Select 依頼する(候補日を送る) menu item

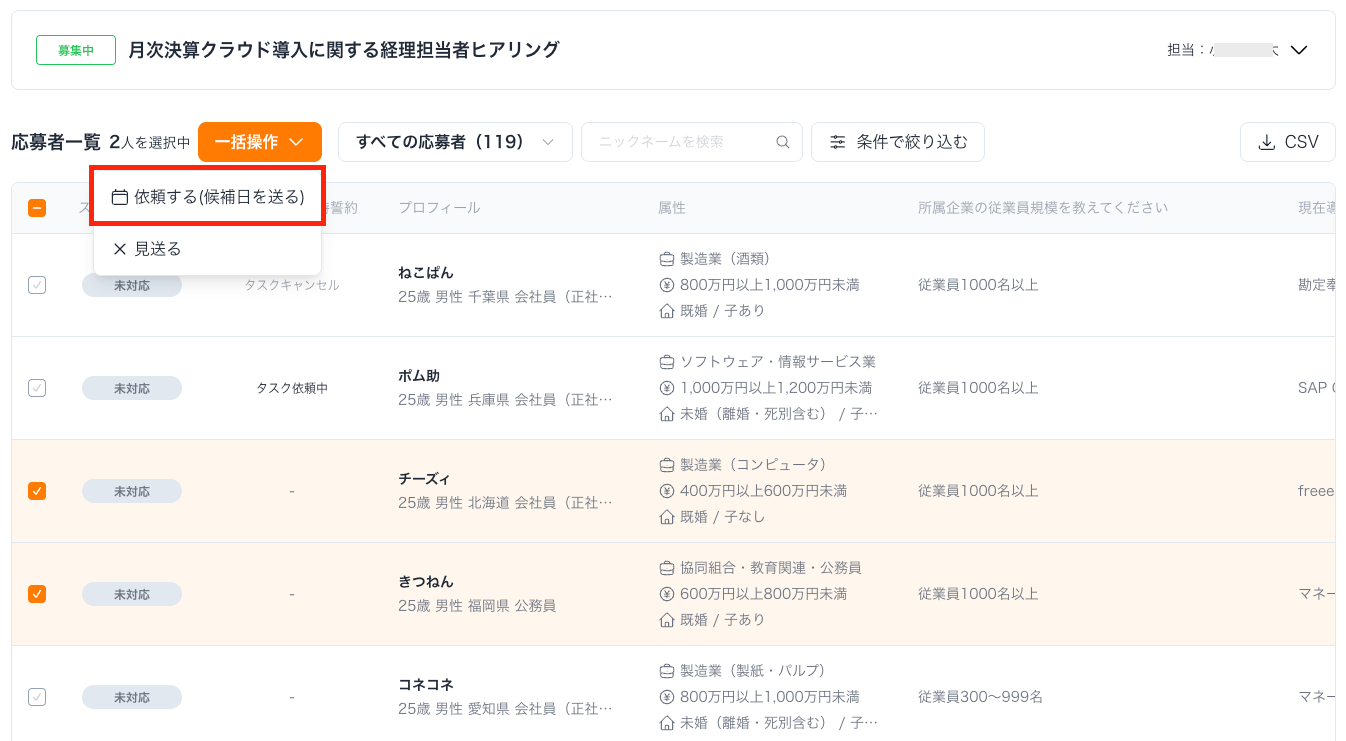(x=219, y=197)
